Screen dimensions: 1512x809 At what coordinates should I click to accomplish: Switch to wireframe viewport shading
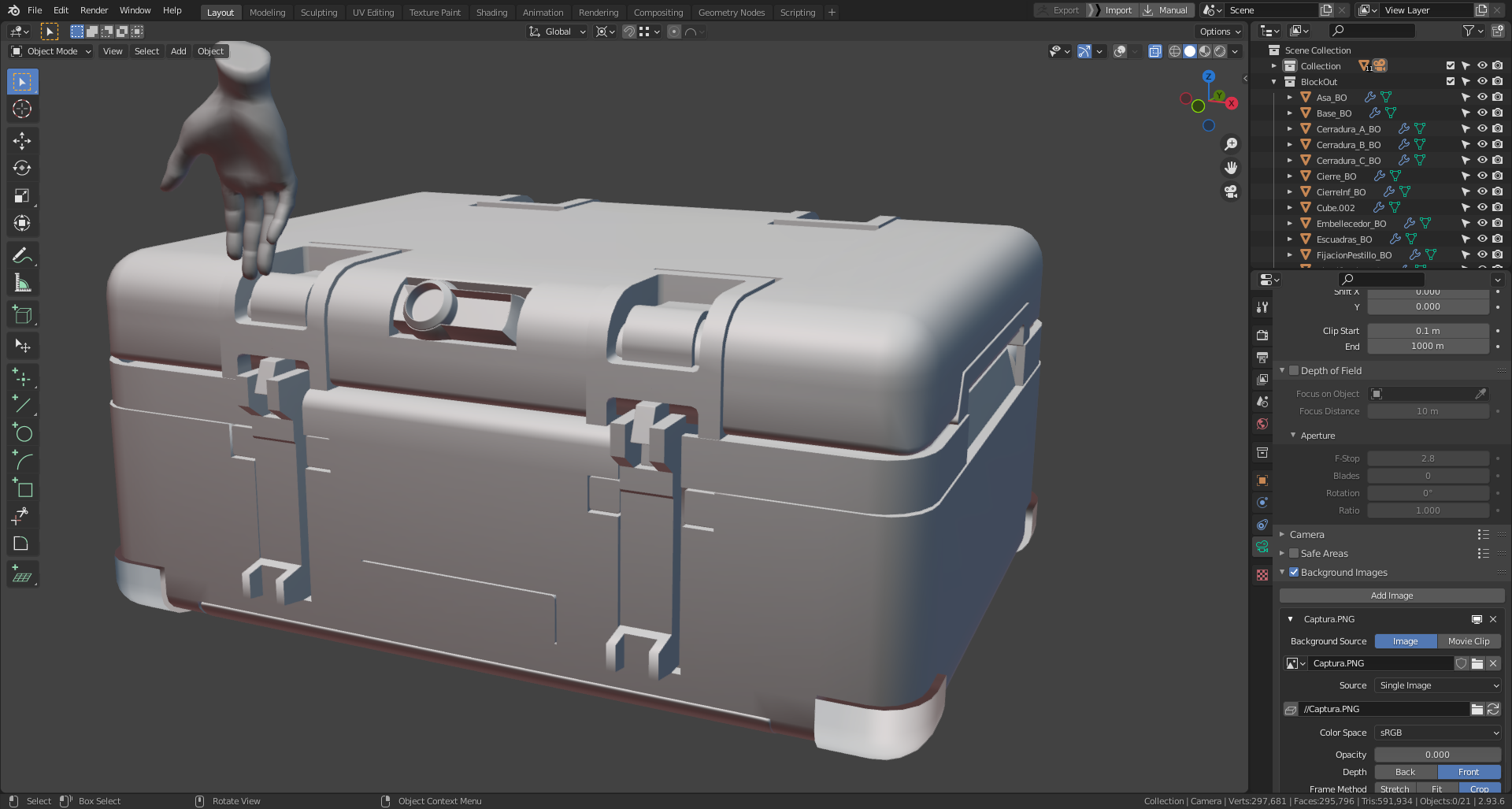click(x=1175, y=51)
